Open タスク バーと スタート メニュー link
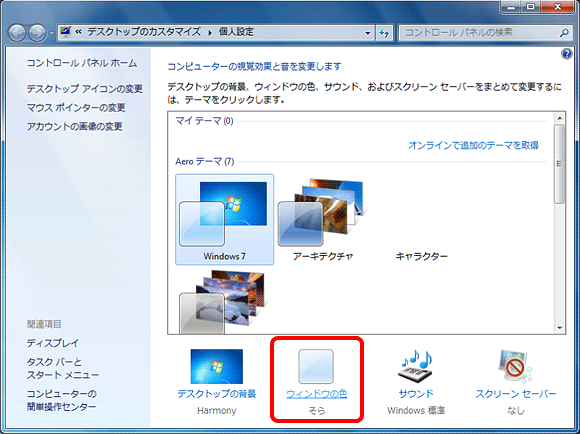Screen dimensions: 580x434 tap(63, 369)
